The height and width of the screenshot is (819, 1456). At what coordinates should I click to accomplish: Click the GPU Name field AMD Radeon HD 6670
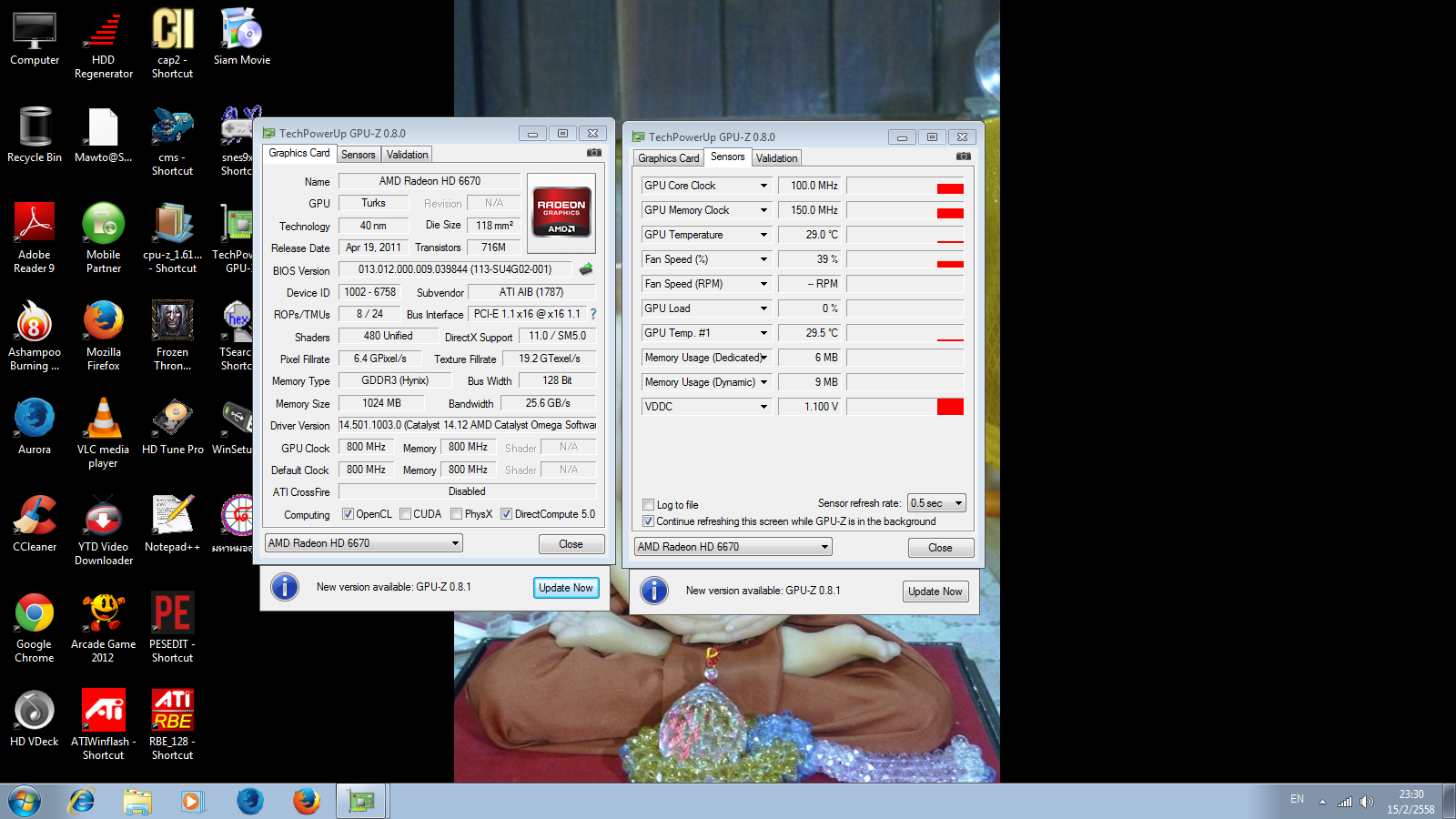pos(430,181)
